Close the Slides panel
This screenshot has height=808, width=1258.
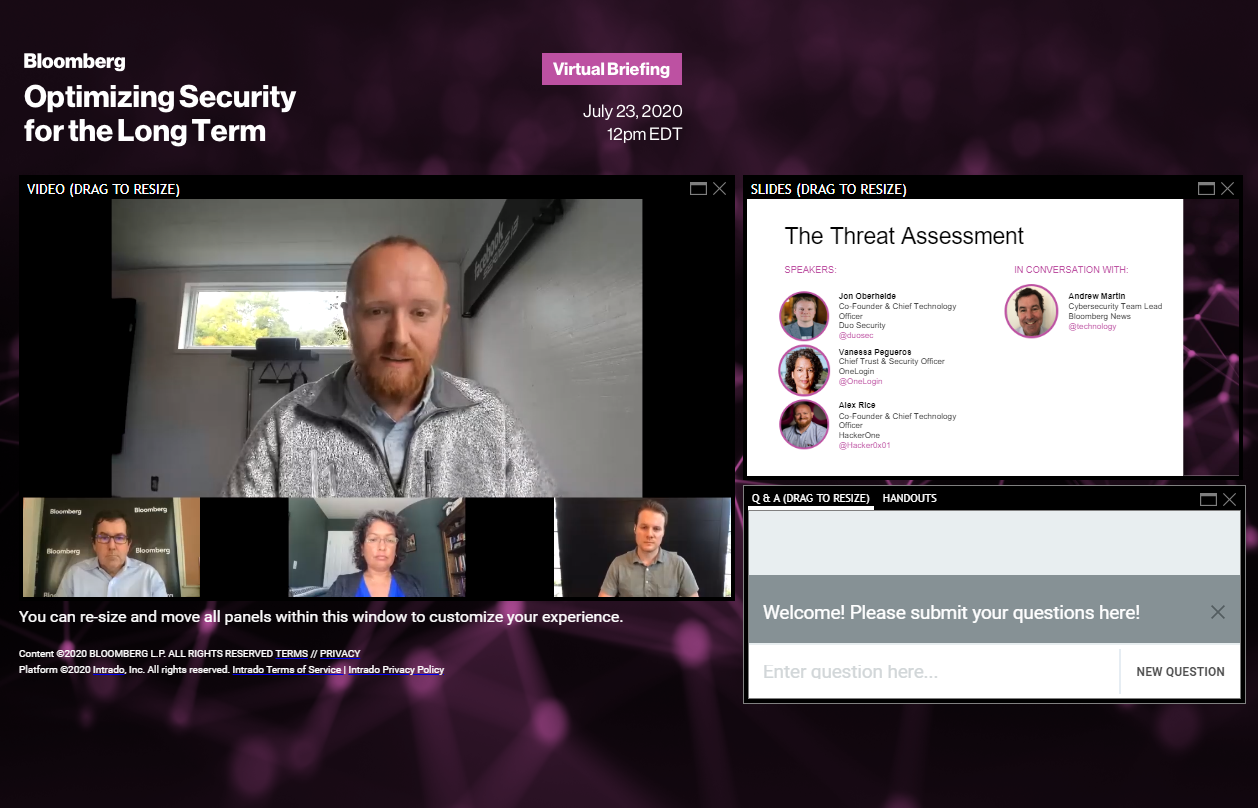1228,188
